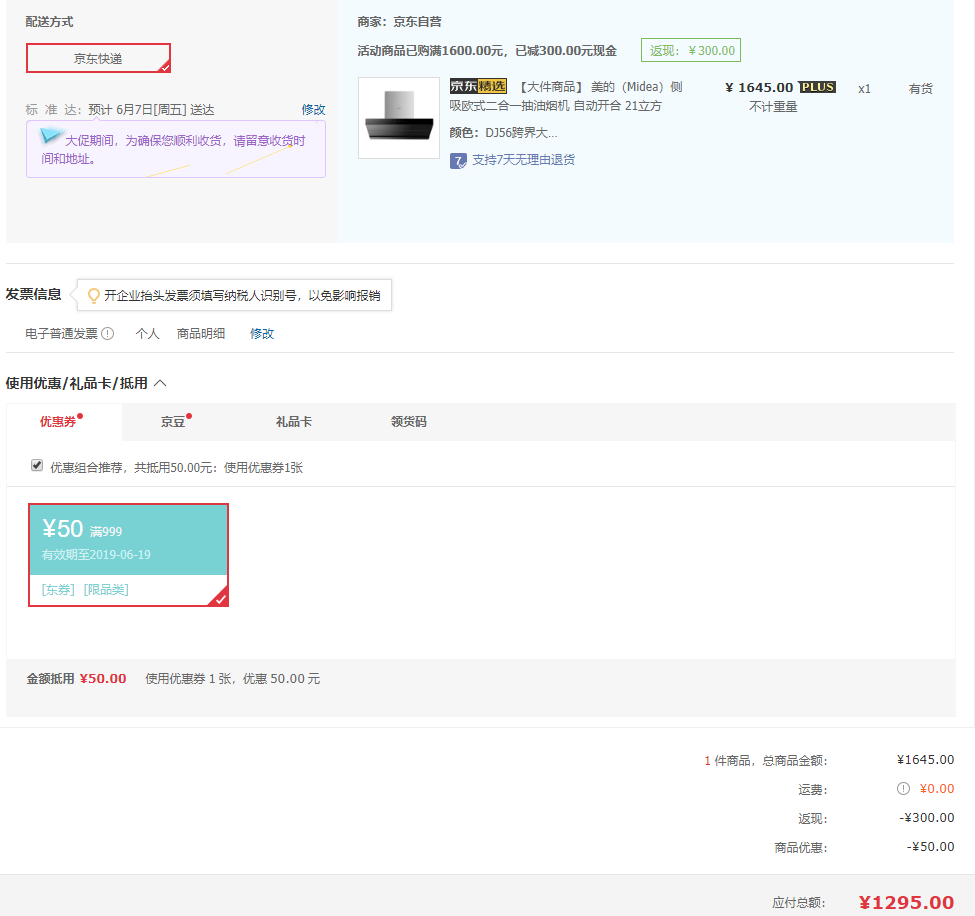Click the 电子普通发票 label
This screenshot has width=975, height=916.
pos(62,334)
